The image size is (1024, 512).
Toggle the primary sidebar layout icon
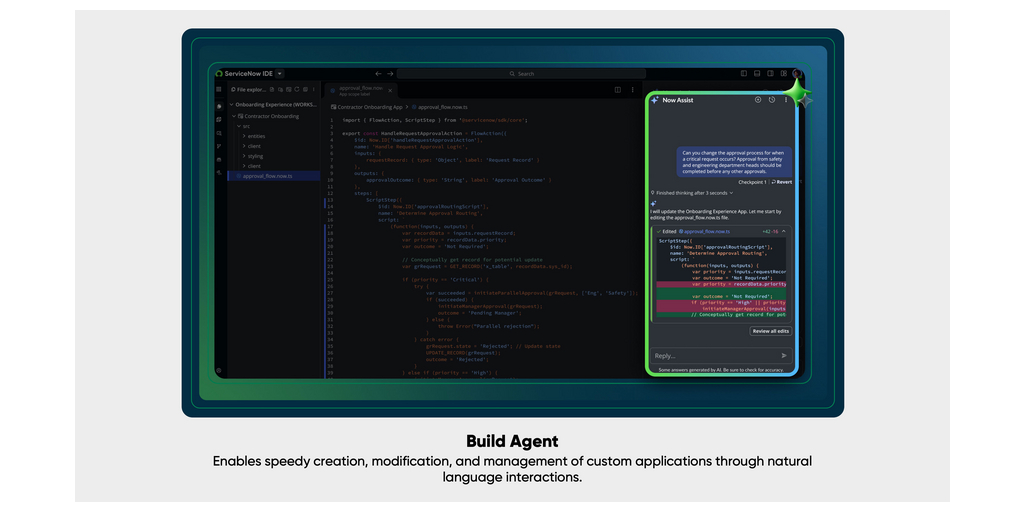click(x=744, y=74)
